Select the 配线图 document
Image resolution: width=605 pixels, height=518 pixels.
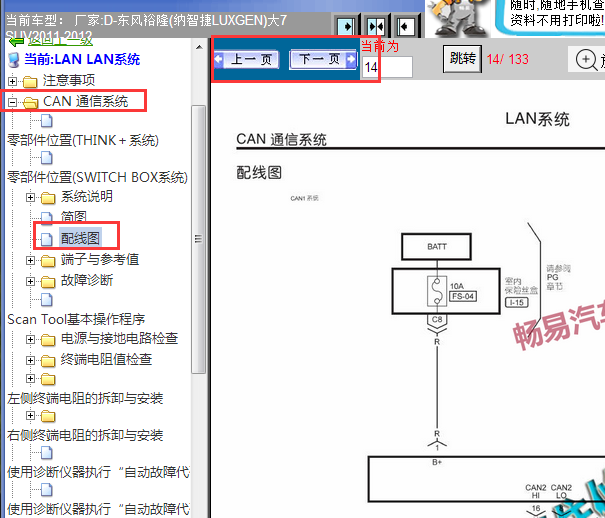coord(80,238)
